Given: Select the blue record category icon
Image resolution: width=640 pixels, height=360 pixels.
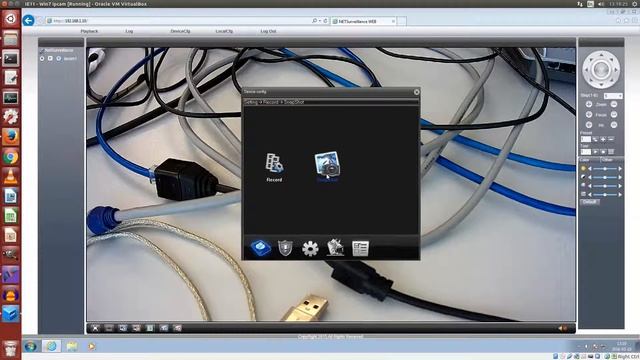Looking at the screenshot, I should pyautogui.click(x=260, y=248).
